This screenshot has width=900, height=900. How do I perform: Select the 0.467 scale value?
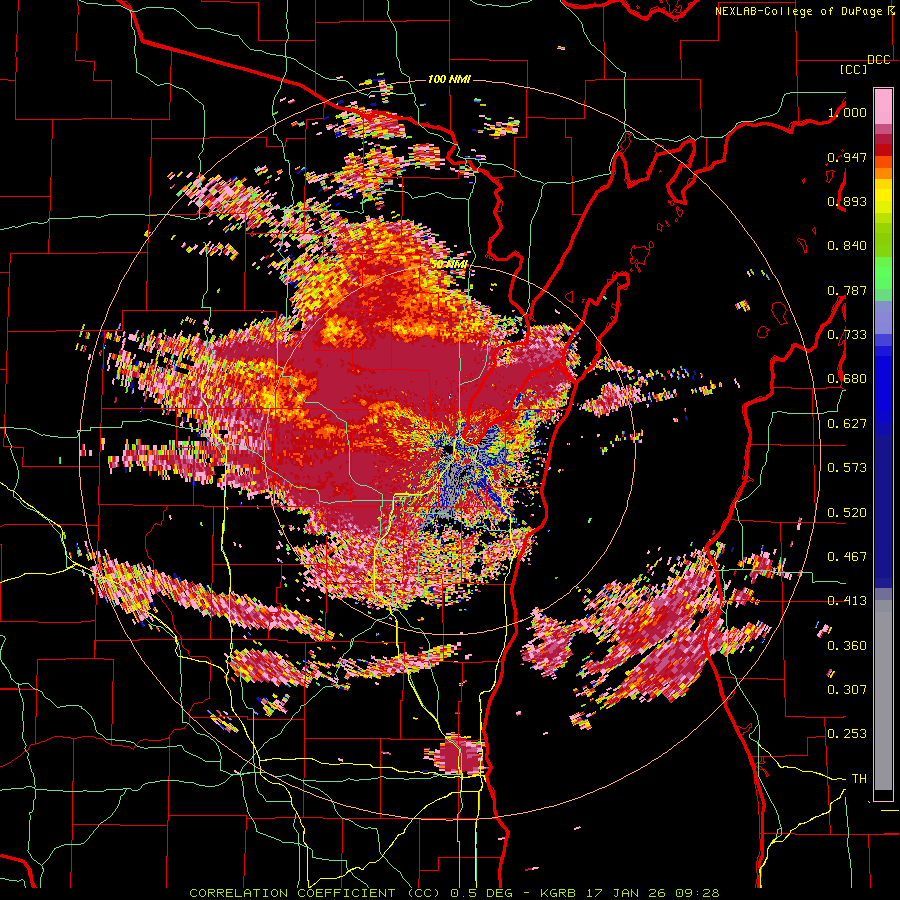click(847, 557)
